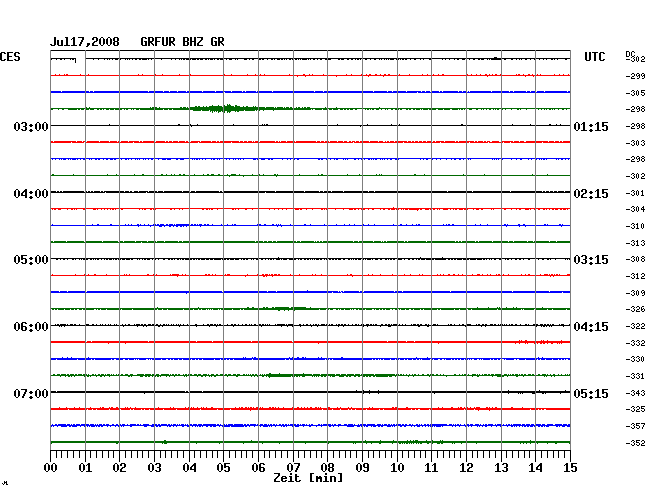This screenshot has height=494, width=650.
Task: Click minute label 05 on bottom axis
Action: pyautogui.click(x=223, y=468)
